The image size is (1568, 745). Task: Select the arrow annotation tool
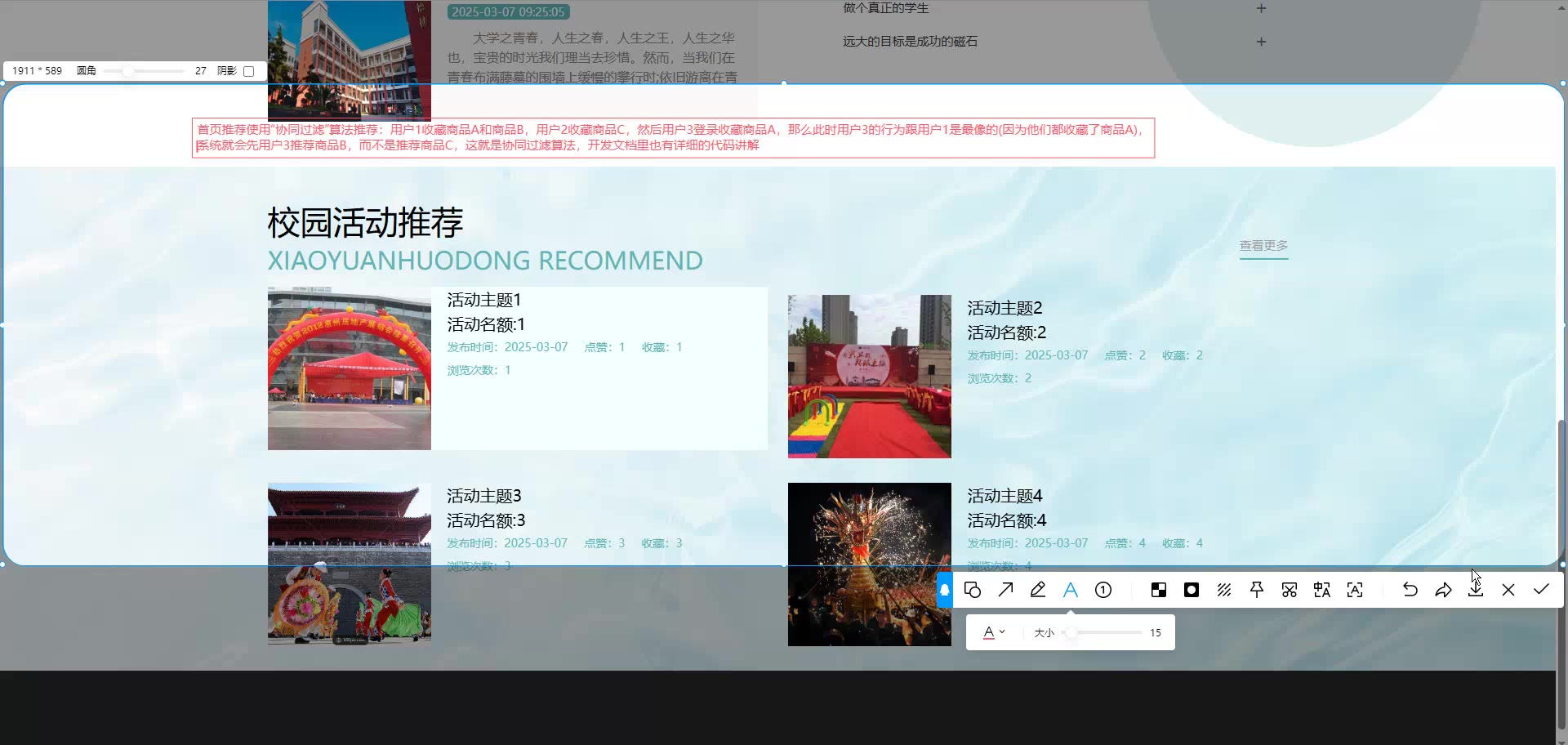1005,590
